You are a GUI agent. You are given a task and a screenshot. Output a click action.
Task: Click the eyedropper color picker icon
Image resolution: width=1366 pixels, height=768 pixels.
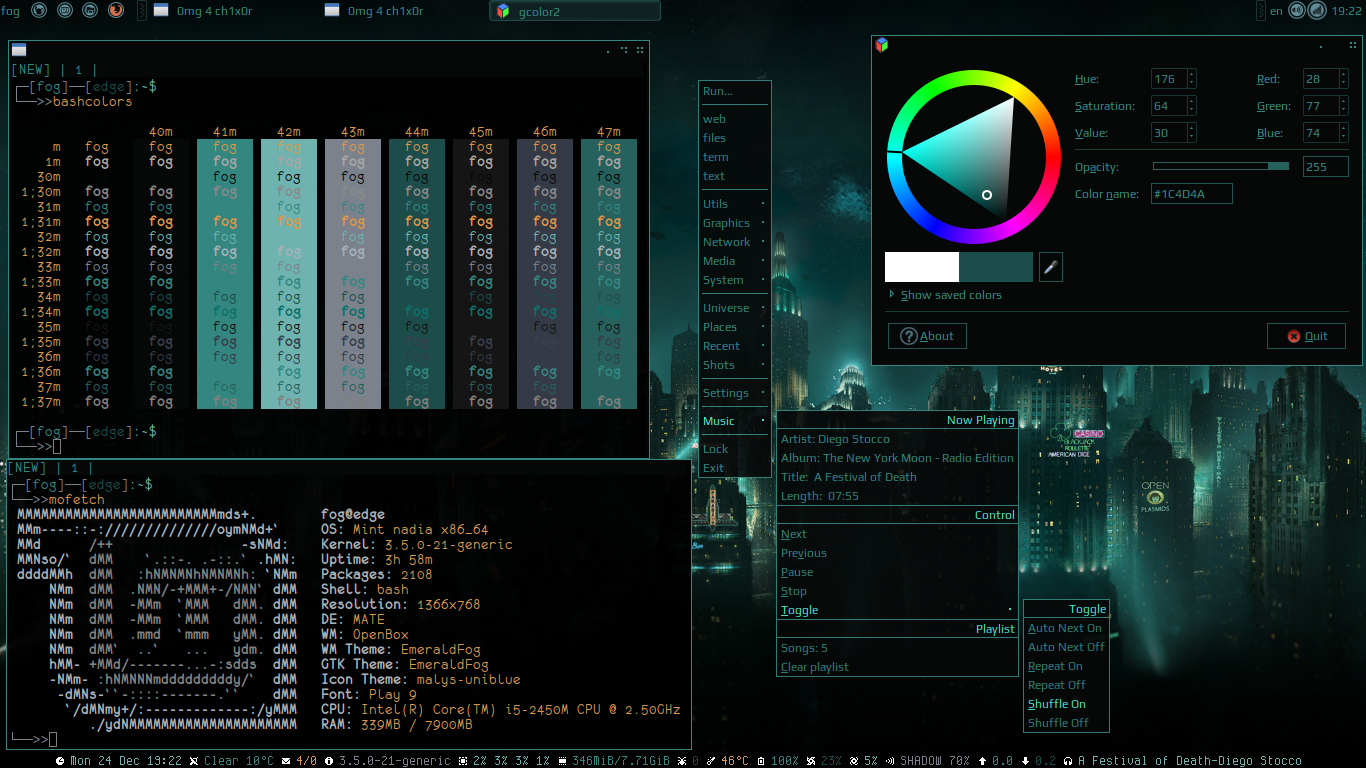(x=1050, y=267)
